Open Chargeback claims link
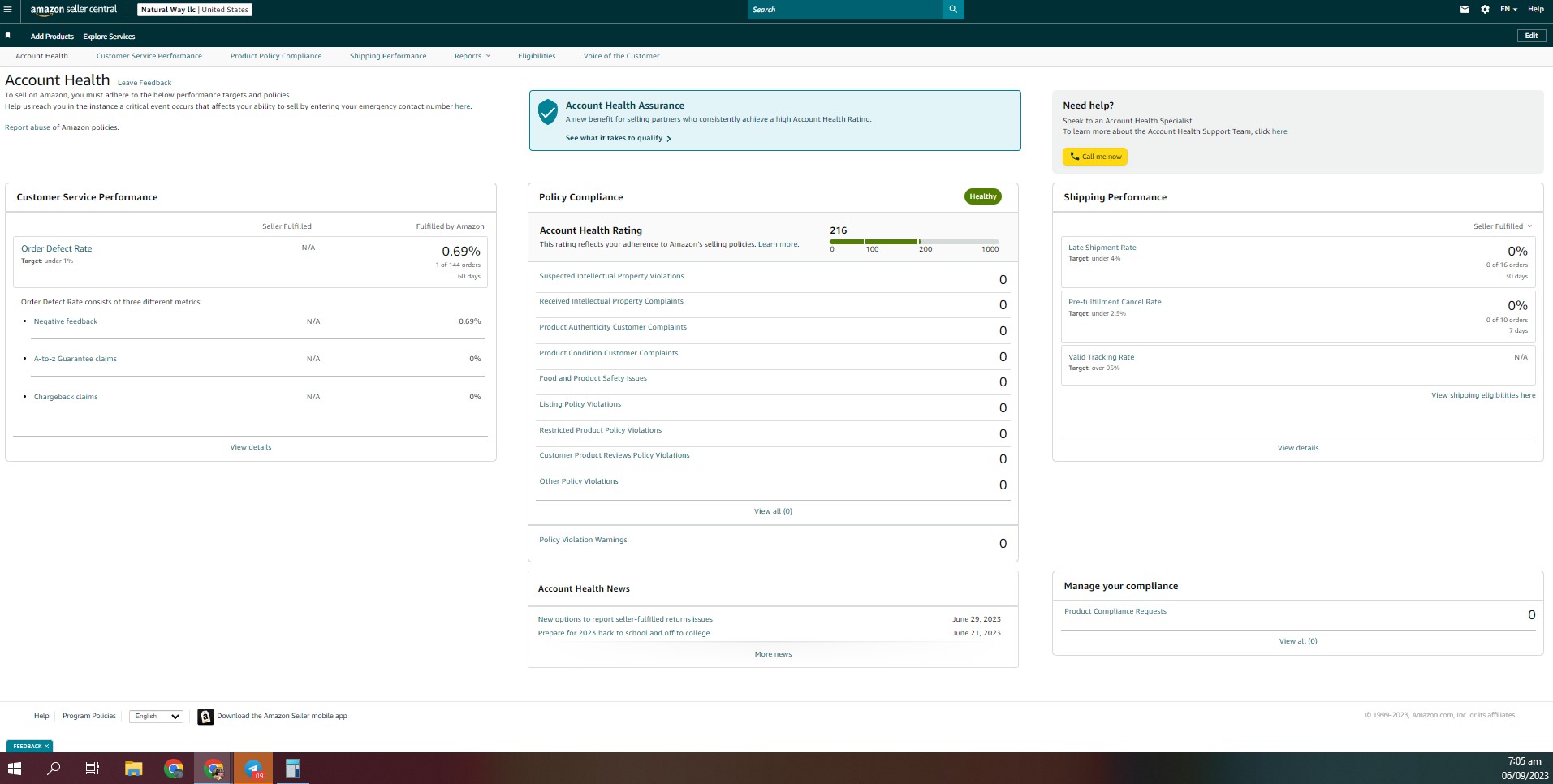 click(66, 397)
